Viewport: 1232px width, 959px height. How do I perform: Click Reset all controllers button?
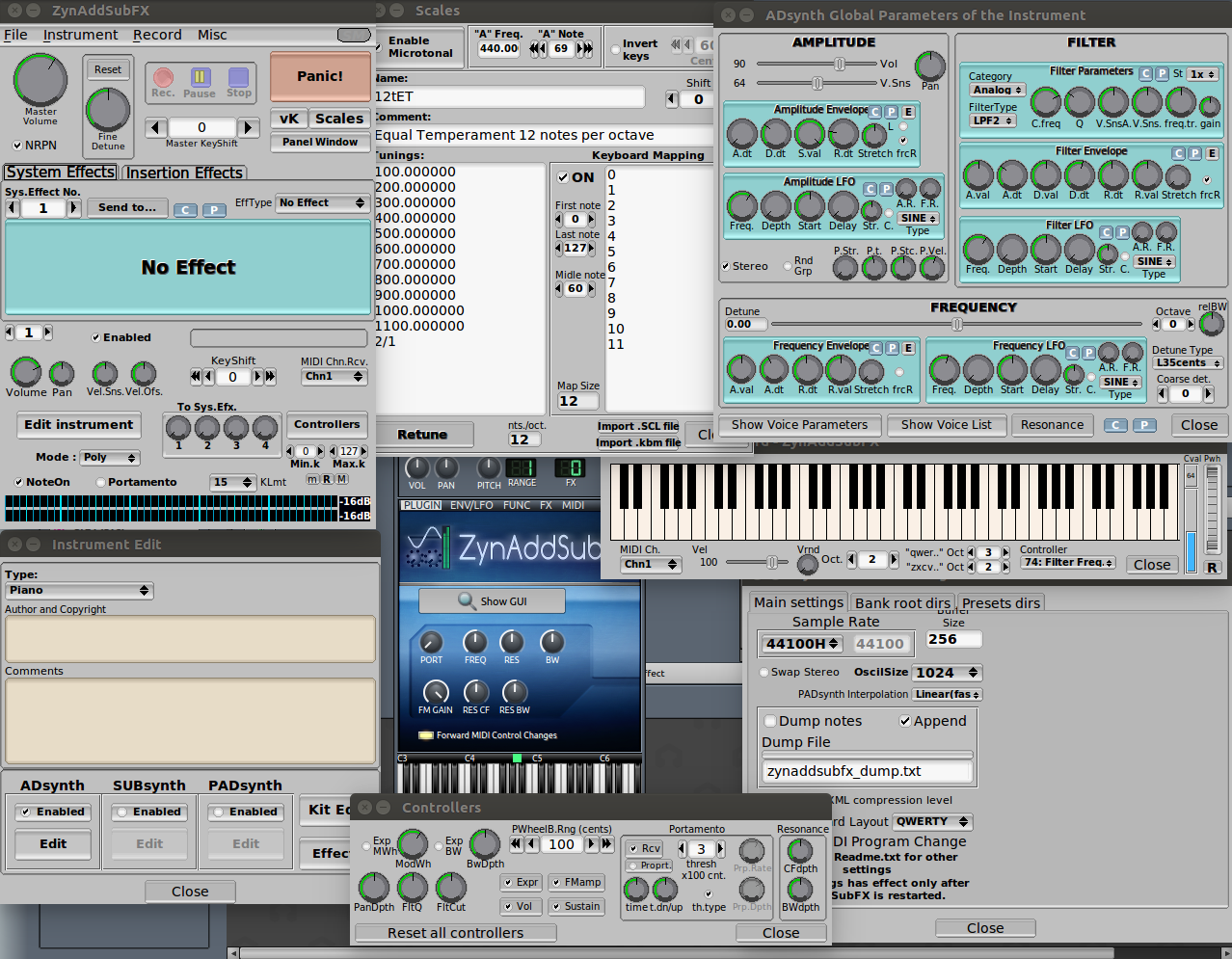455,933
